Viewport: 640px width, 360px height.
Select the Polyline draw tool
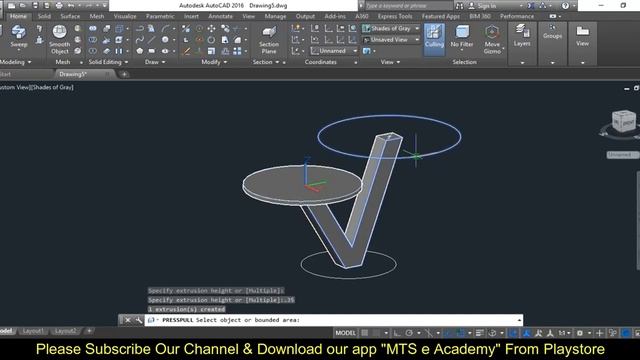pyautogui.click(x=140, y=29)
